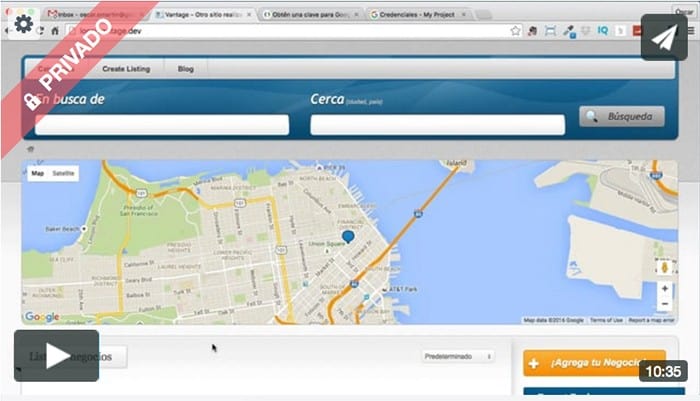
Task: Click '¡Agrega tu Negocio!' orange button
Action: (594, 363)
